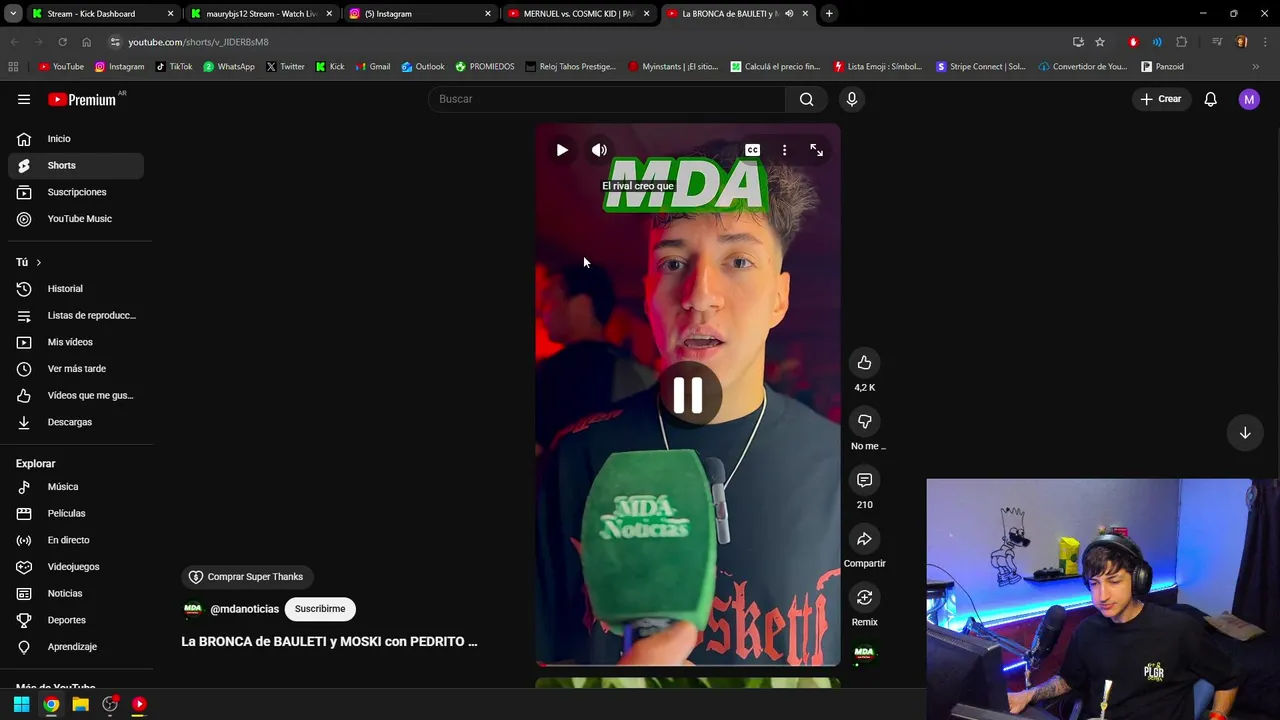Open a new browser tab
The image size is (1280, 720).
point(829,14)
